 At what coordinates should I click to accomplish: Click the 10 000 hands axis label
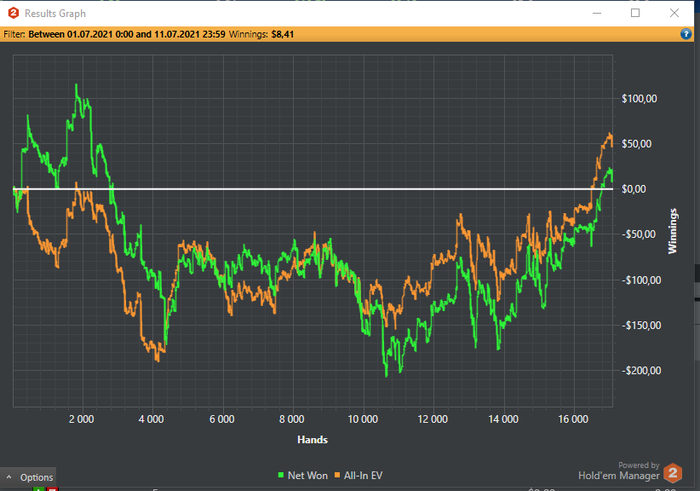[363, 419]
